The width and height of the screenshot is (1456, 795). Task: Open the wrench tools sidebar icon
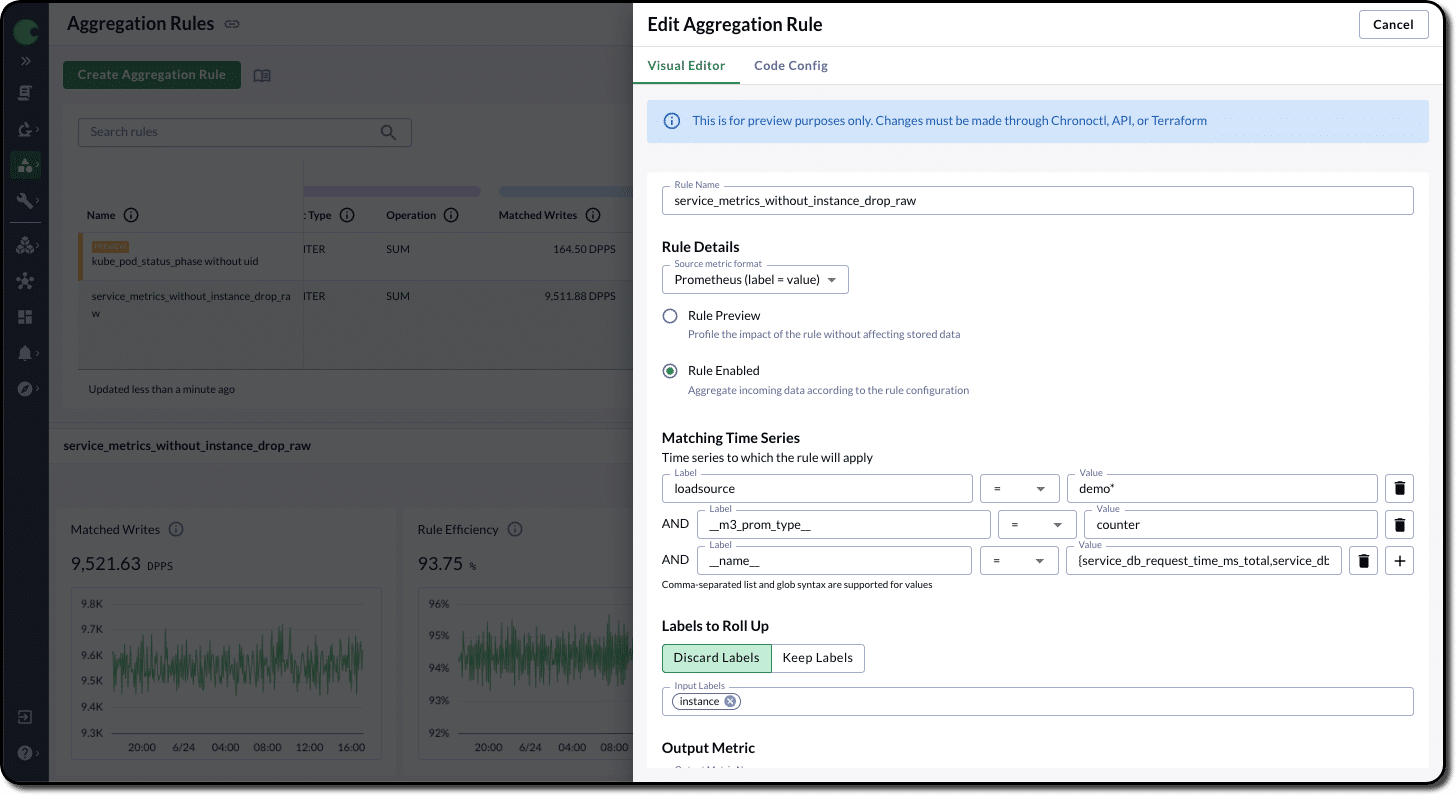point(25,201)
